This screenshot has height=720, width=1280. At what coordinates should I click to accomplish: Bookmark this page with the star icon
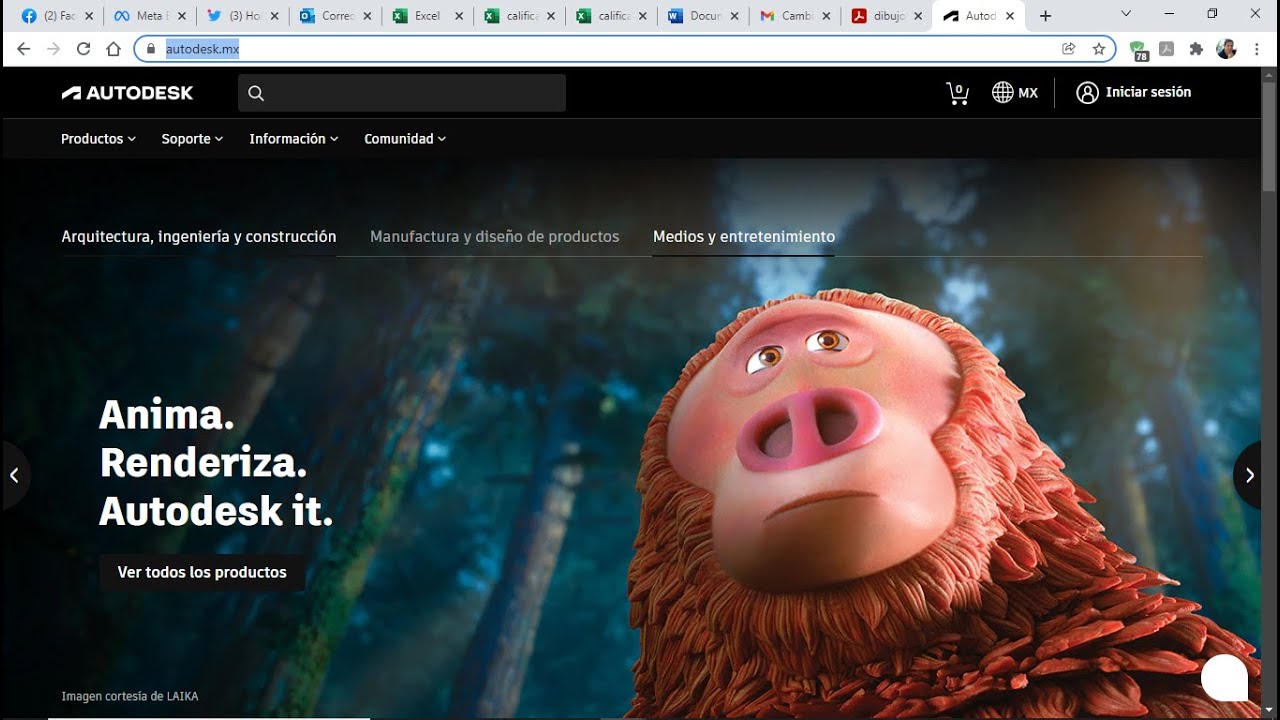point(1099,49)
